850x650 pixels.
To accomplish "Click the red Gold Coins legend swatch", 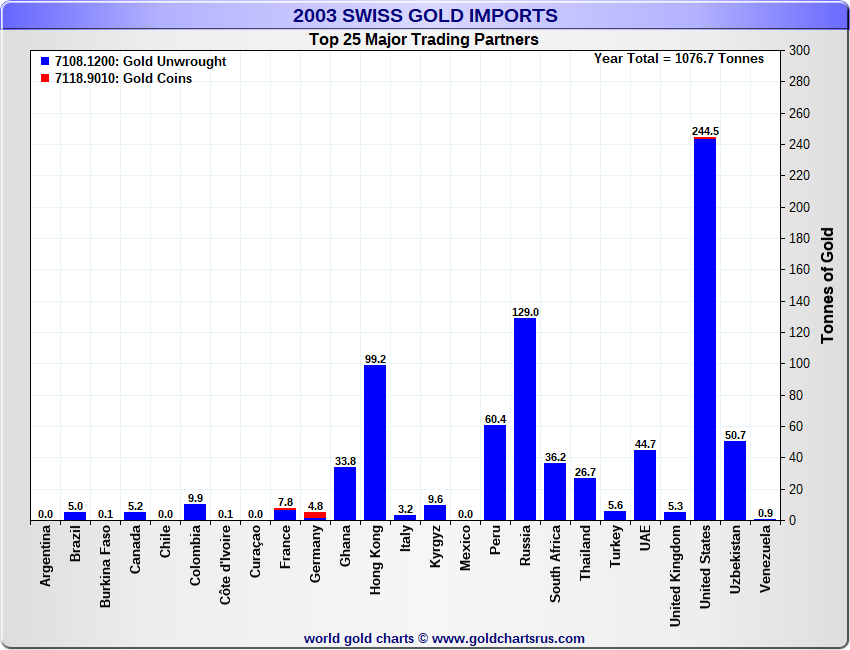I will [x=45, y=78].
